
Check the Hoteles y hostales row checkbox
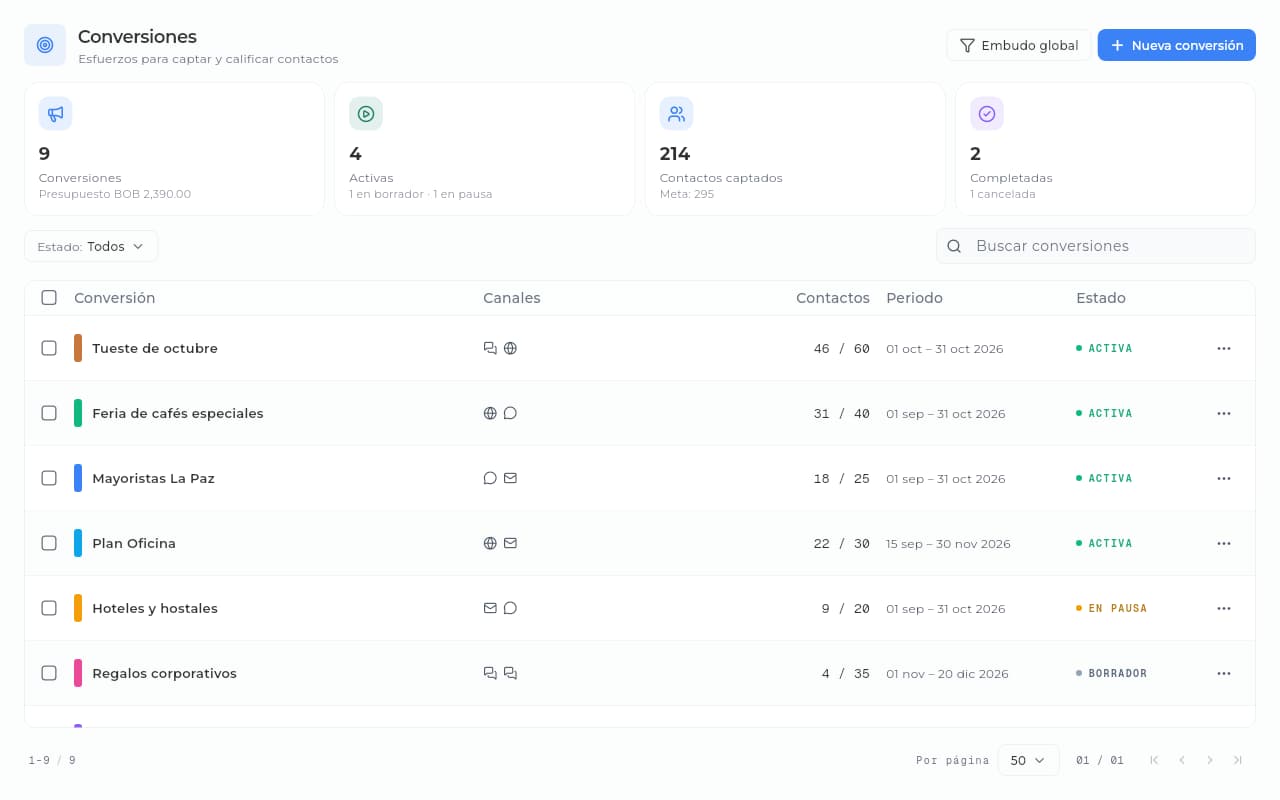(49, 608)
